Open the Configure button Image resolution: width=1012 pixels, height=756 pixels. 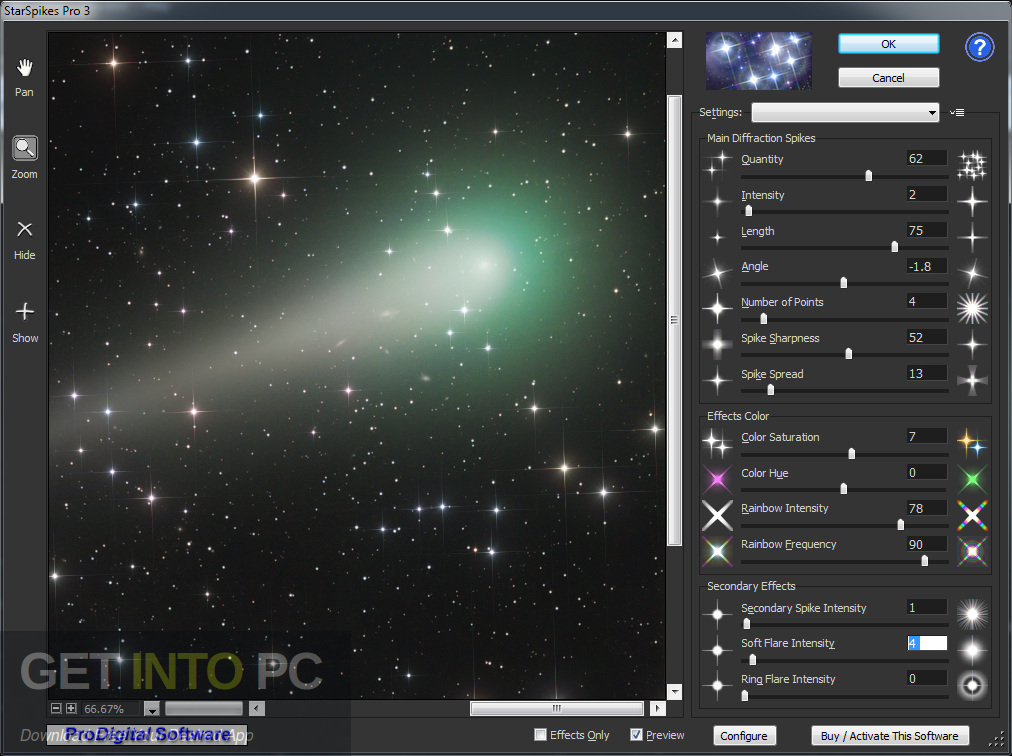click(x=744, y=735)
